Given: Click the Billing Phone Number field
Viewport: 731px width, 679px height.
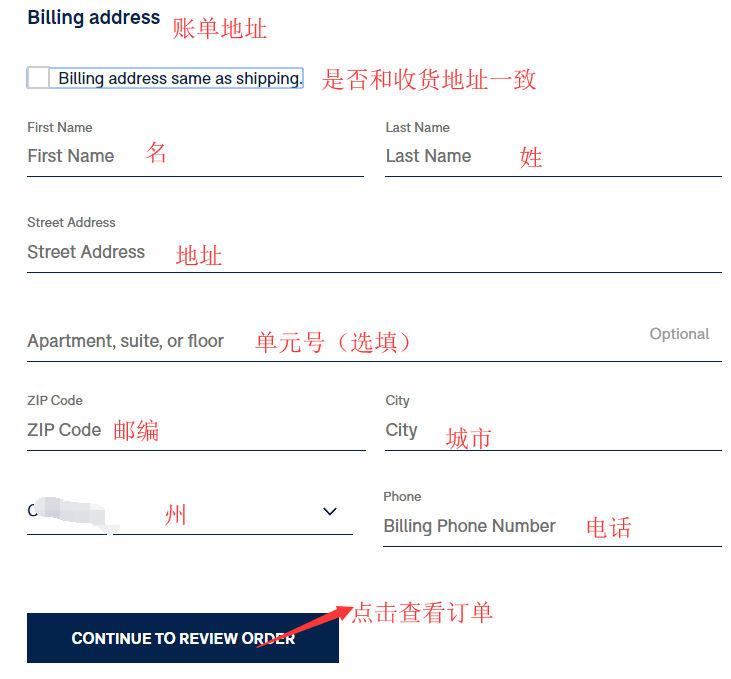Looking at the screenshot, I should click(552, 527).
